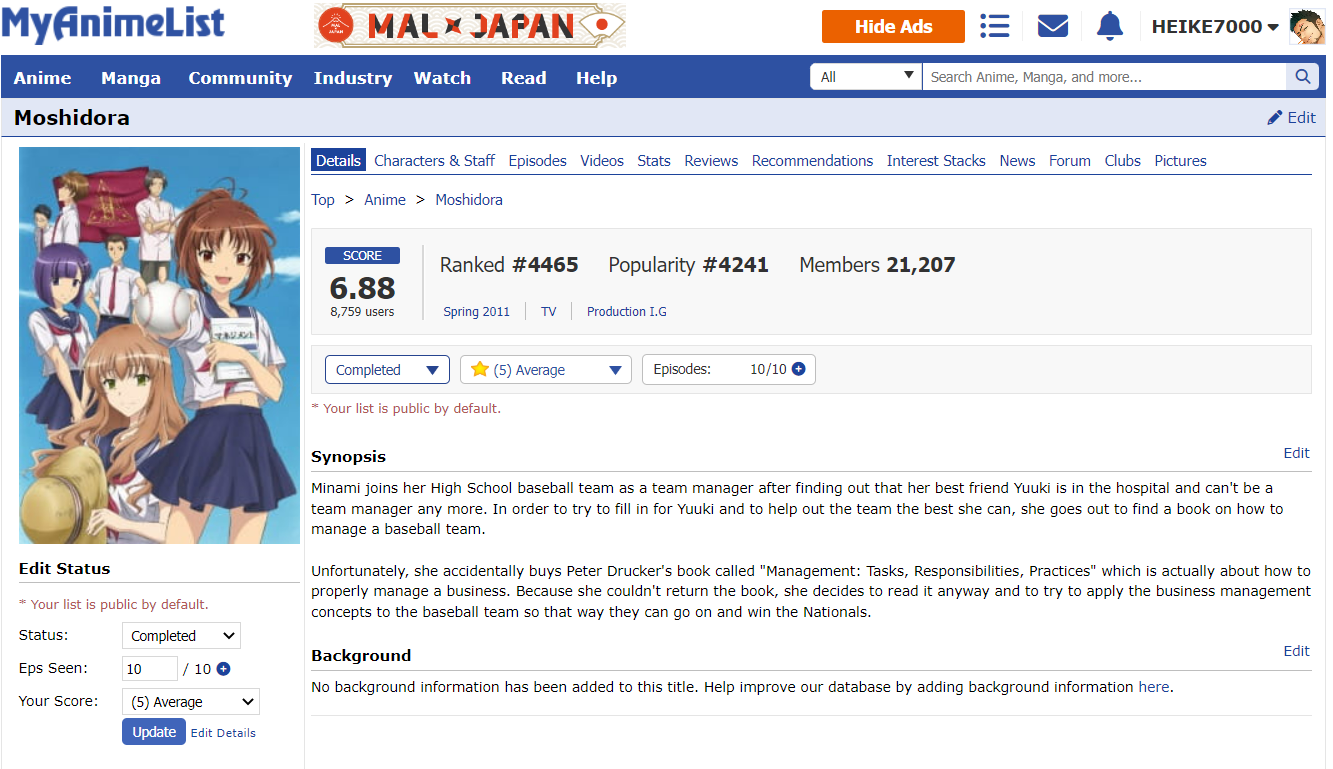Switch to Recommendations tab

(812, 161)
